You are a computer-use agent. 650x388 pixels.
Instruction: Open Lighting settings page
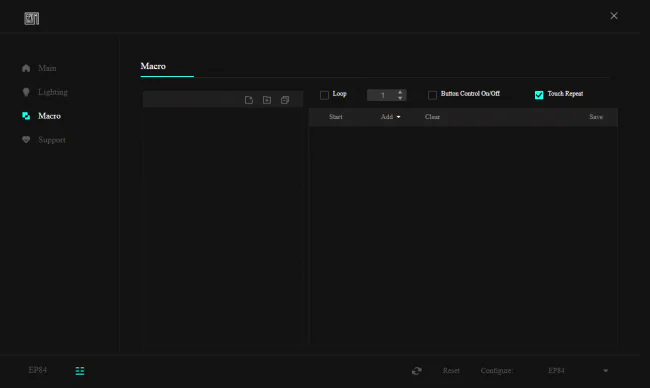pos(53,92)
